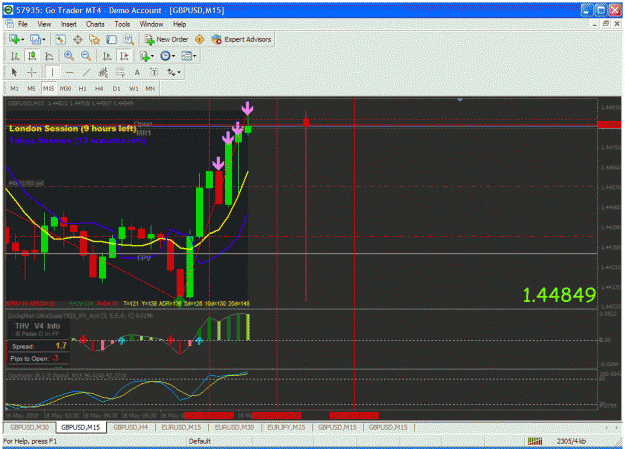Viewport: 625px width, 449px height.
Task: Select the Fibonacci retracement tool
Action: click(120, 73)
